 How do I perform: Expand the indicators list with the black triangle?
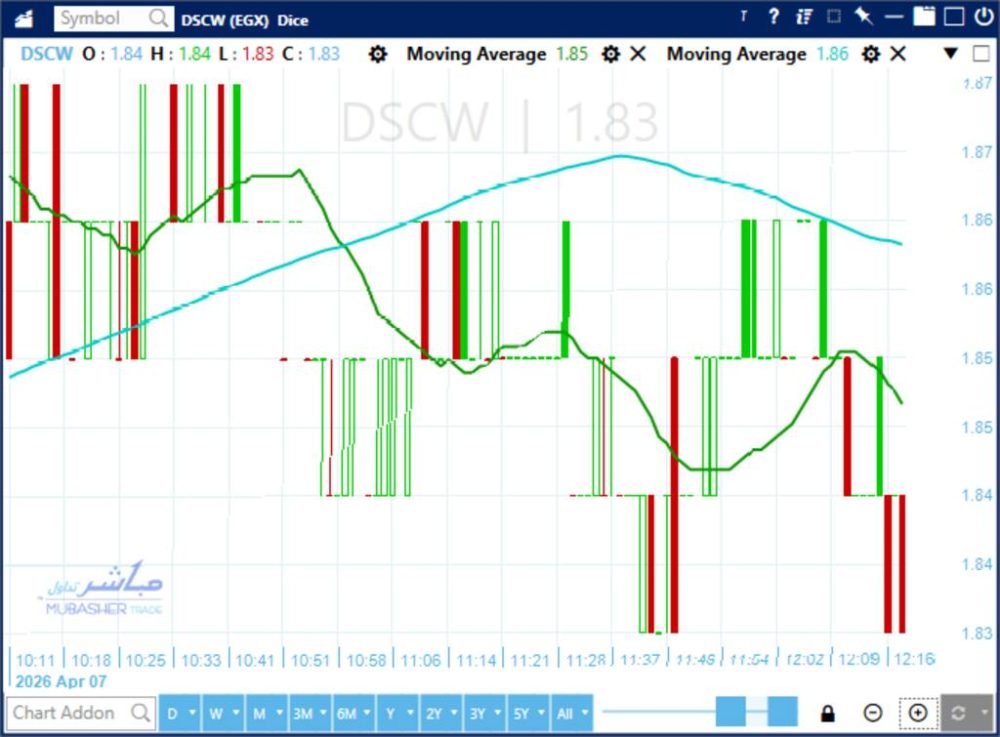951,54
